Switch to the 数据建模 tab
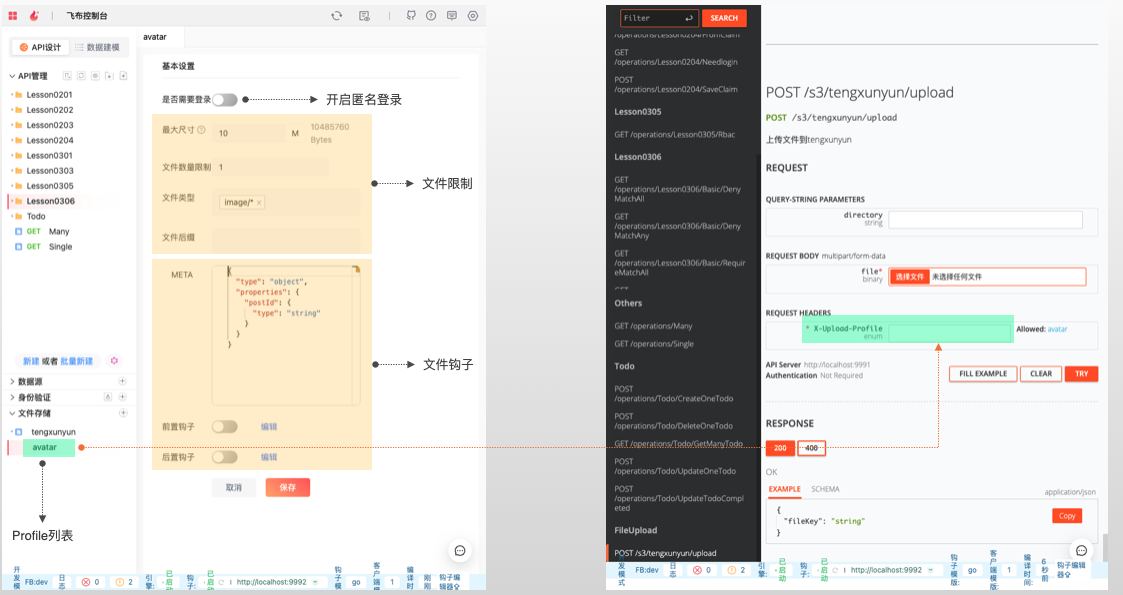 (97, 47)
